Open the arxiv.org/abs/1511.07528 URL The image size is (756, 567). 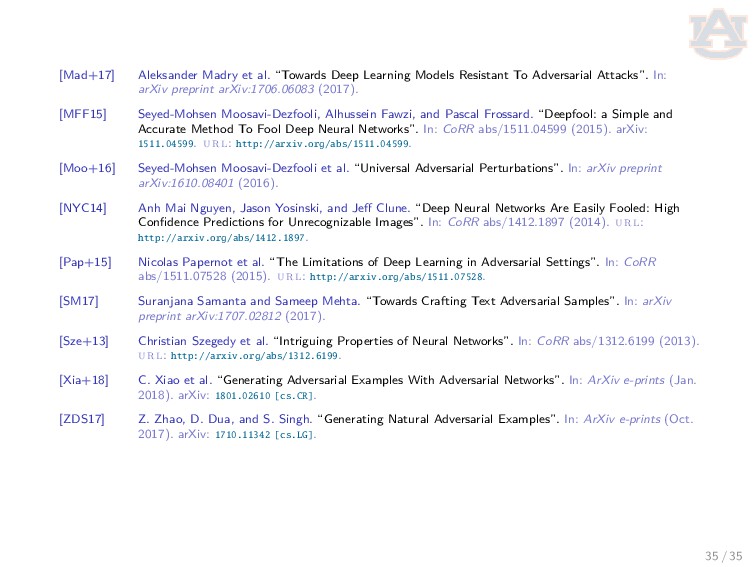[396, 277]
